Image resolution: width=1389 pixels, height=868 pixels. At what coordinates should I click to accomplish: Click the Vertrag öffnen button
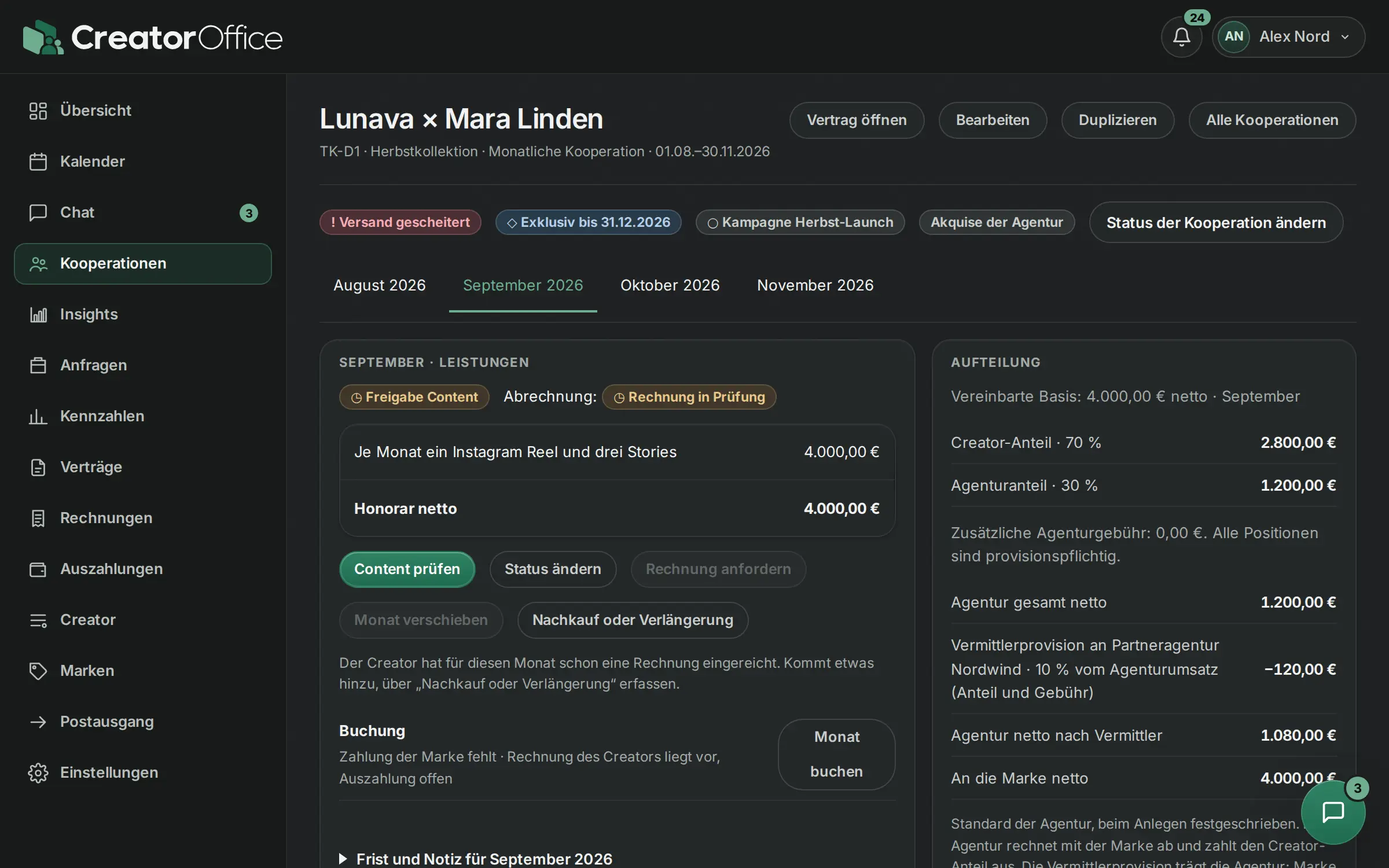(857, 120)
